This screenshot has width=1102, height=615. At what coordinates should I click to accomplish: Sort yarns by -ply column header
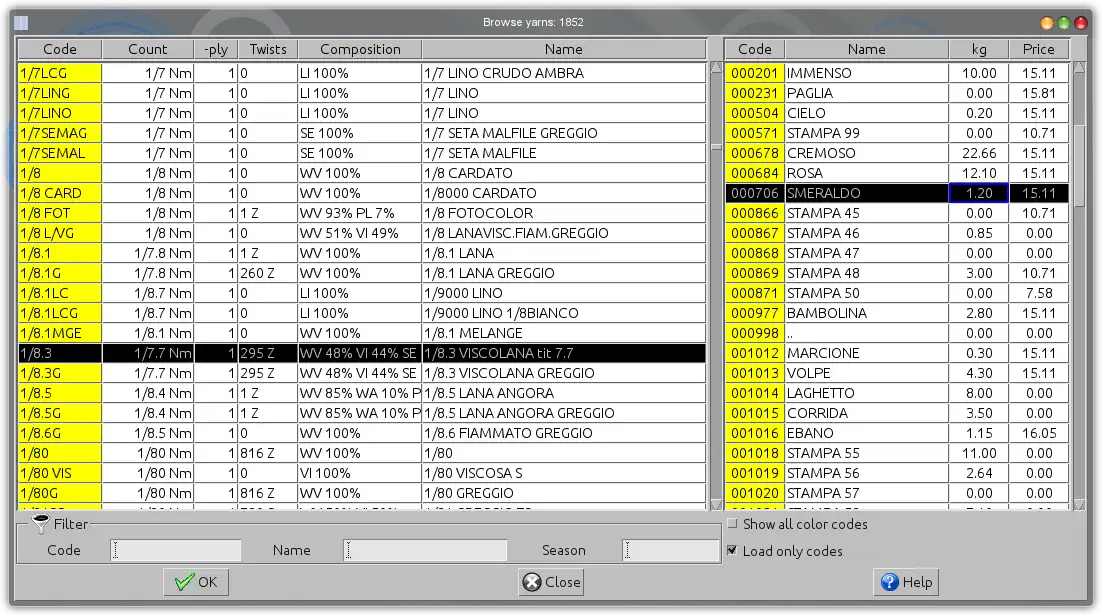[x=216, y=49]
